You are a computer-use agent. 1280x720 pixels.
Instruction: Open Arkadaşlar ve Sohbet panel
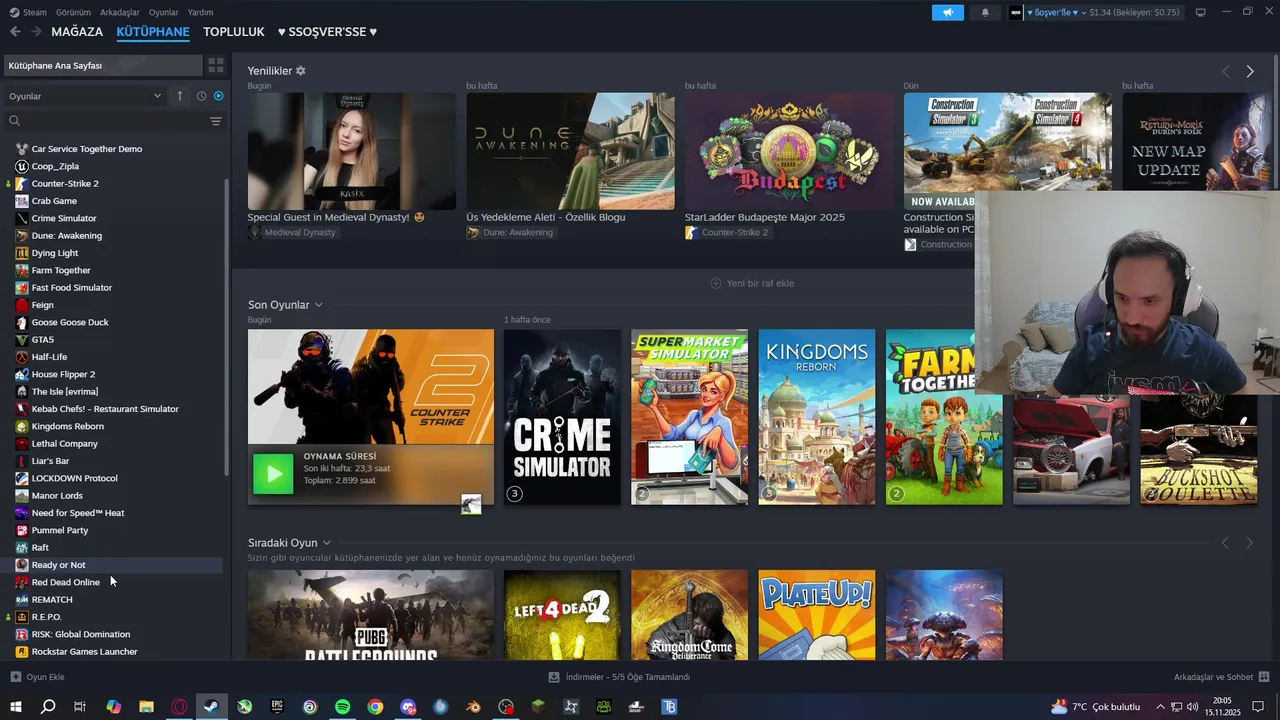coord(1222,677)
